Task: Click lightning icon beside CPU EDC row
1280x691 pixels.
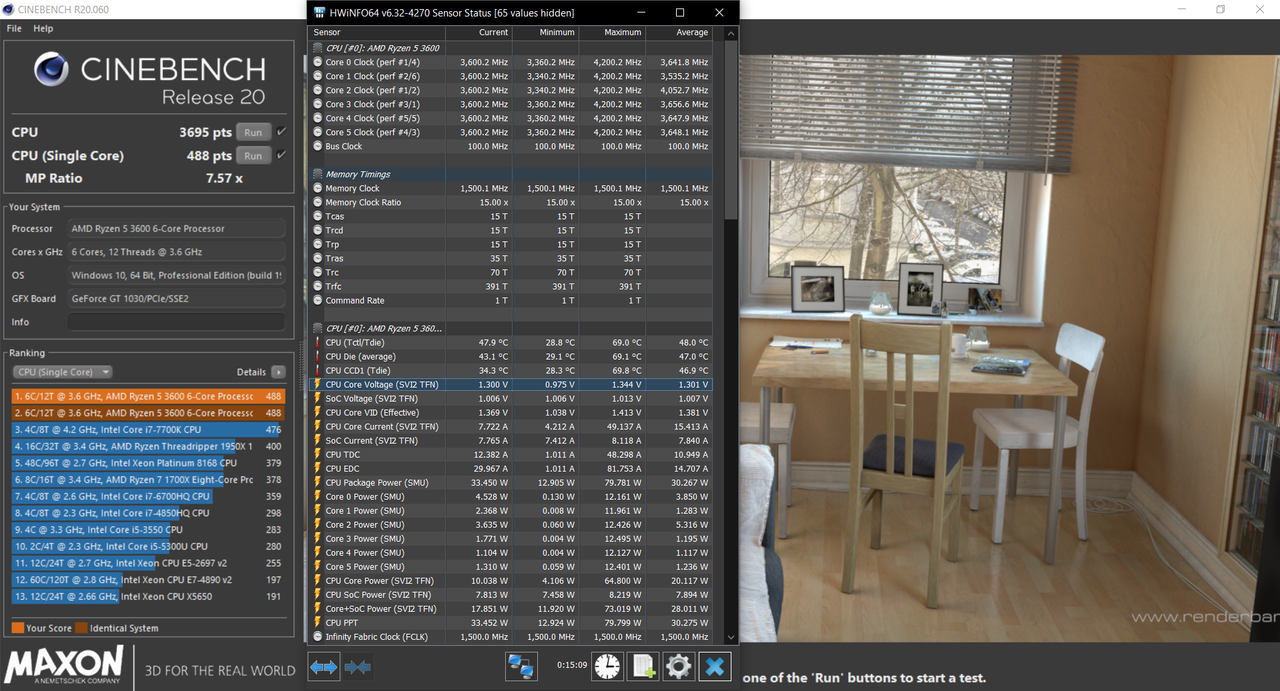Action: pos(317,468)
